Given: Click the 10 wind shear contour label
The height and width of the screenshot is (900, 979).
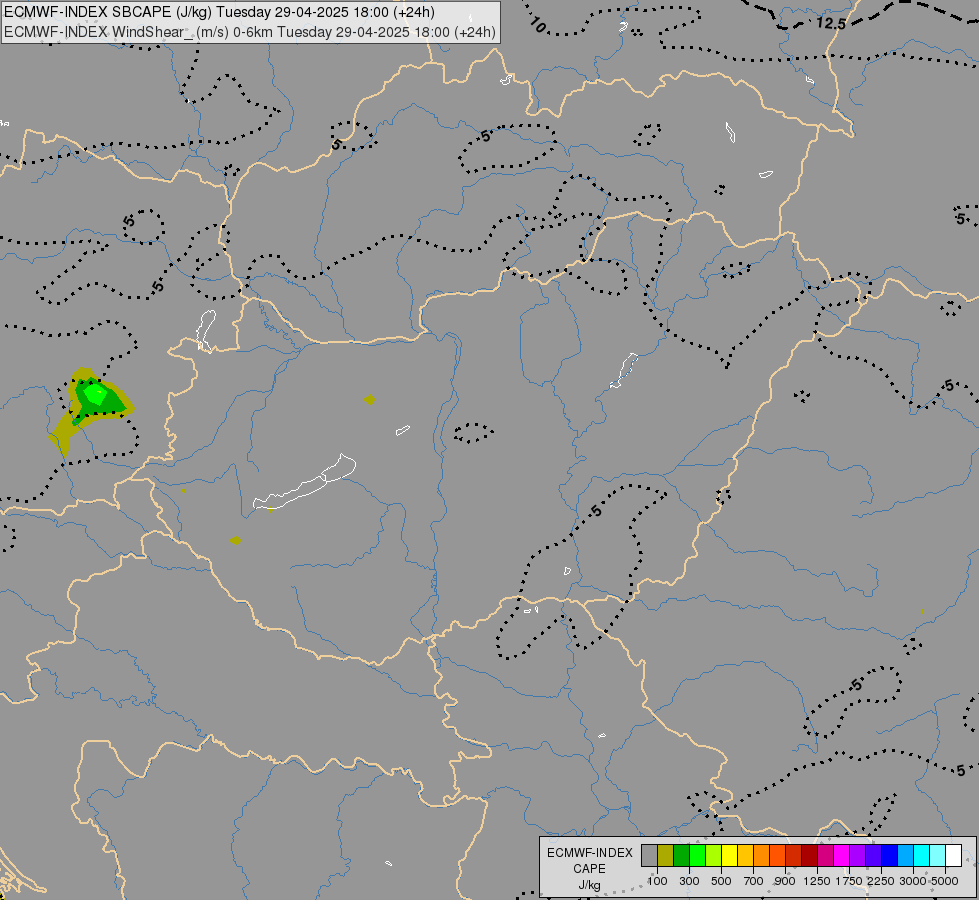Looking at the screenshot, I should tap(538, 24).
